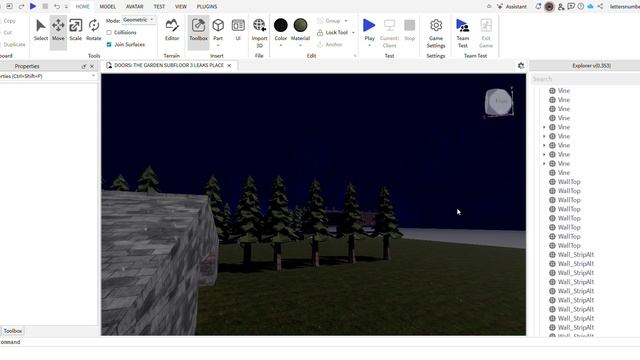The height and width of the screenshot is (360, 640).
Task: Open Game Settings
Action: pos(436,33)
